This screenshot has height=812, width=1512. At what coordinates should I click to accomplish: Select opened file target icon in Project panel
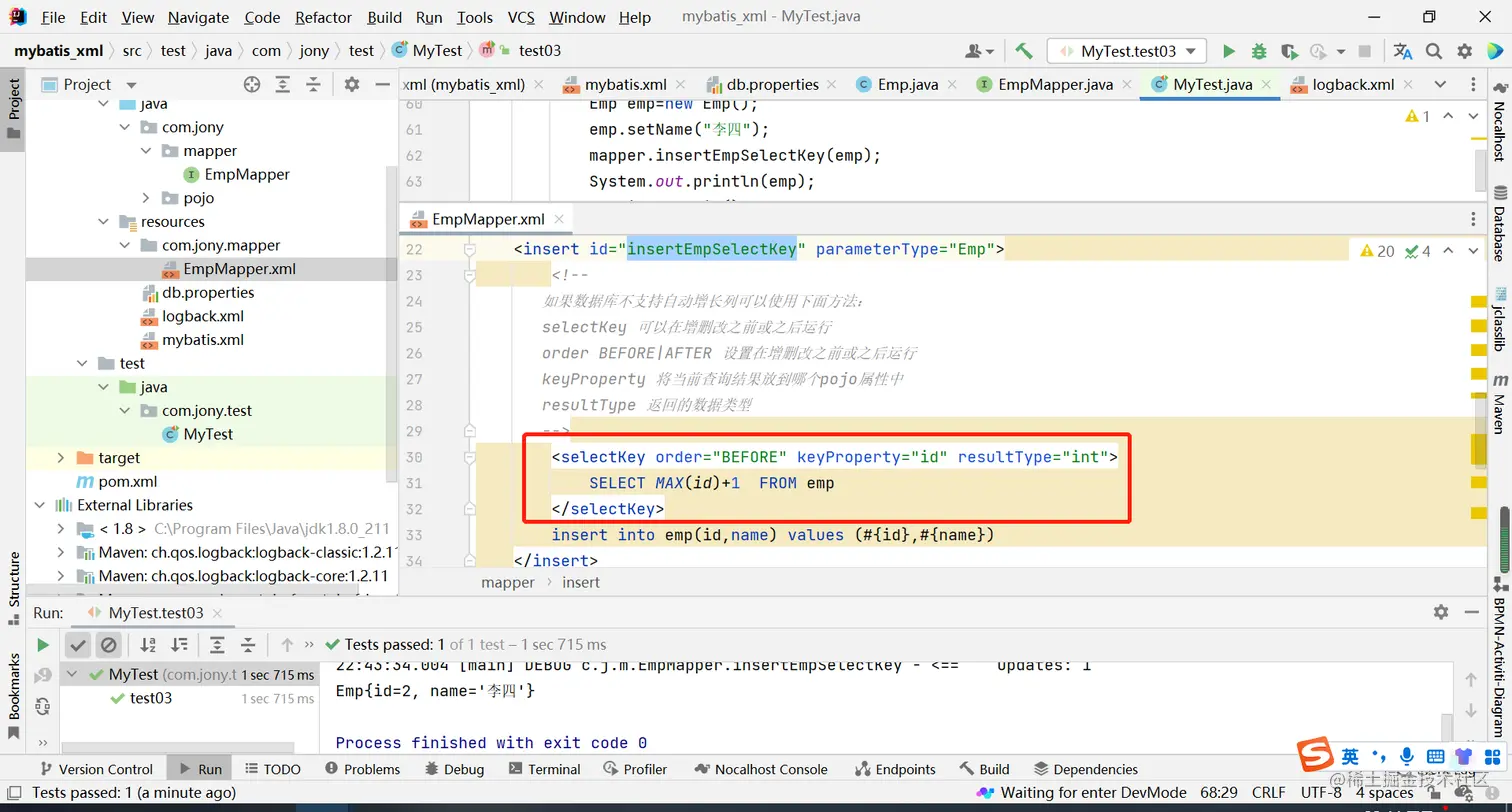point(252,84)
